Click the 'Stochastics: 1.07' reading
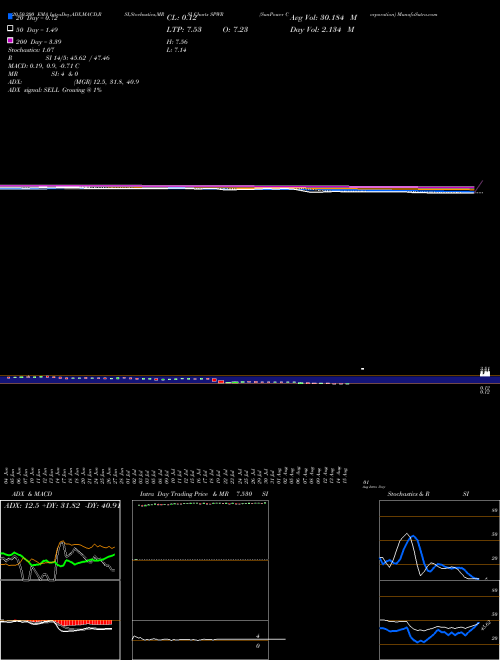Image resolution: width=500 pixels, height=660 pixels. coord(31,50)
